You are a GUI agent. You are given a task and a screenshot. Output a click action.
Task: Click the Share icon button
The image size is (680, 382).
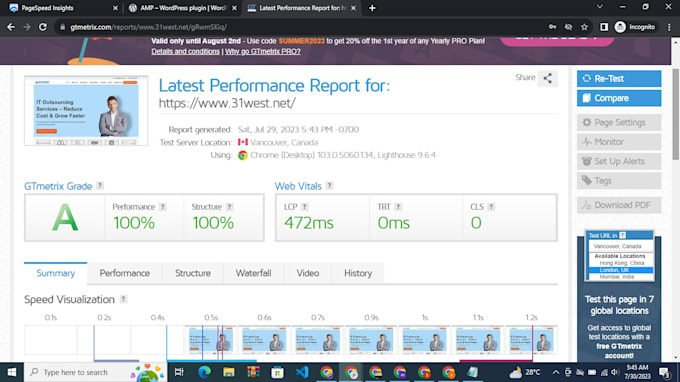pos(548,78)
